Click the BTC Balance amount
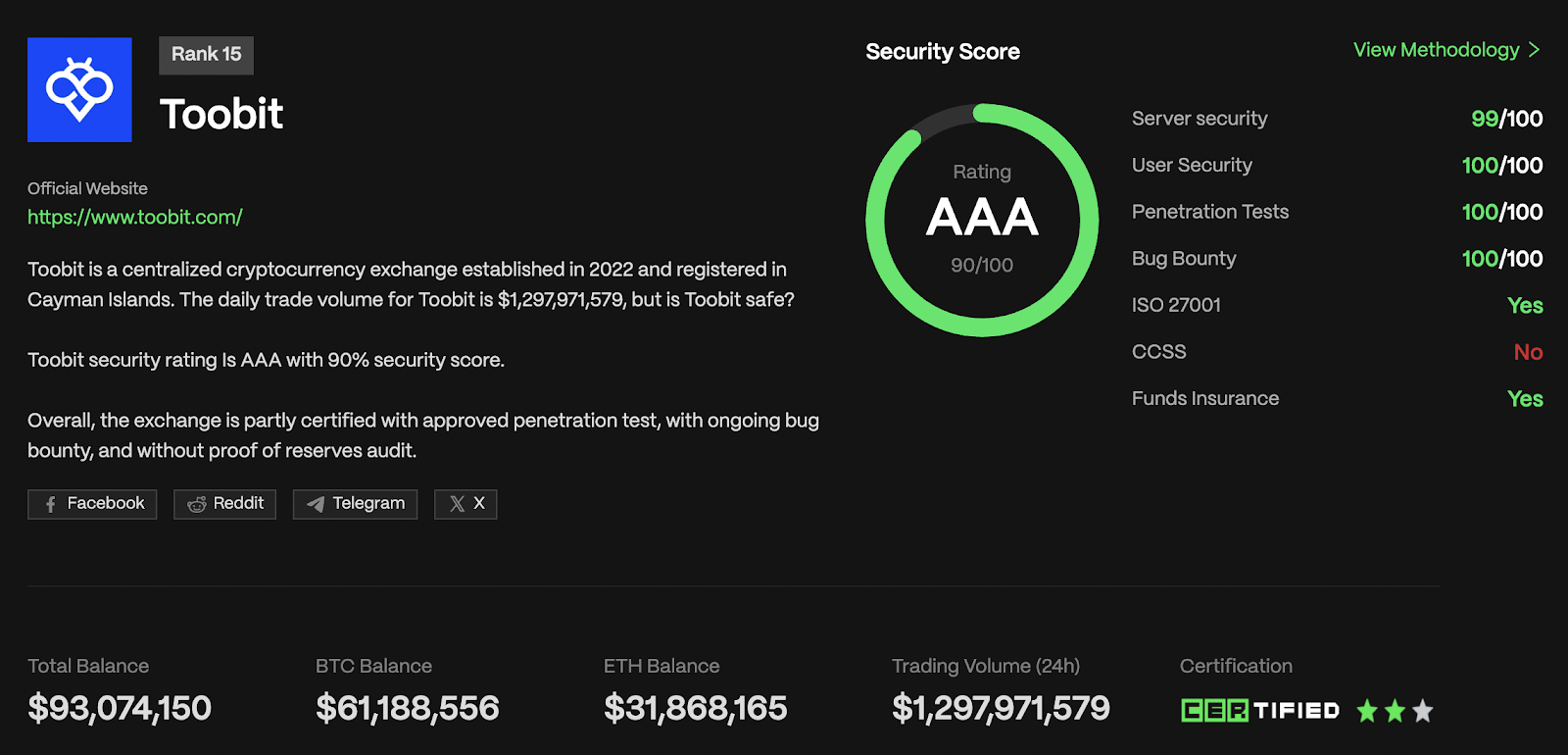Viewport: 1568px width, 755px height. tap(408, 708)
